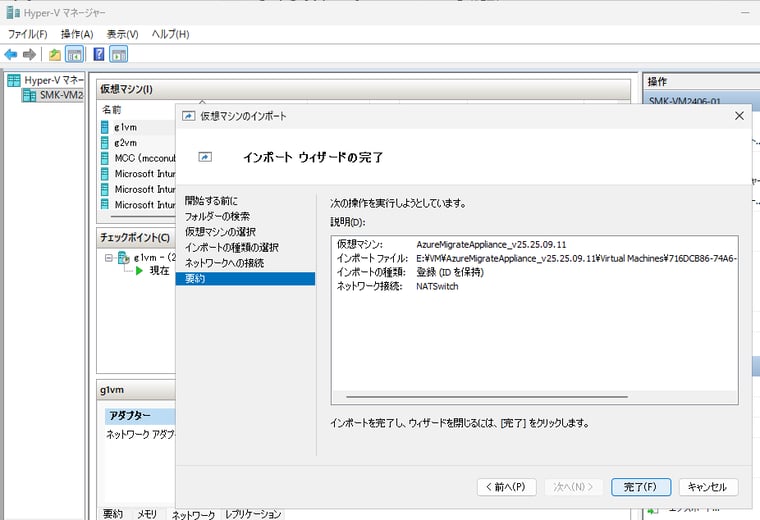This screenshot has width=760, height=520.
Task: Click the < 前へ(P) button
Action: [507, 487]
